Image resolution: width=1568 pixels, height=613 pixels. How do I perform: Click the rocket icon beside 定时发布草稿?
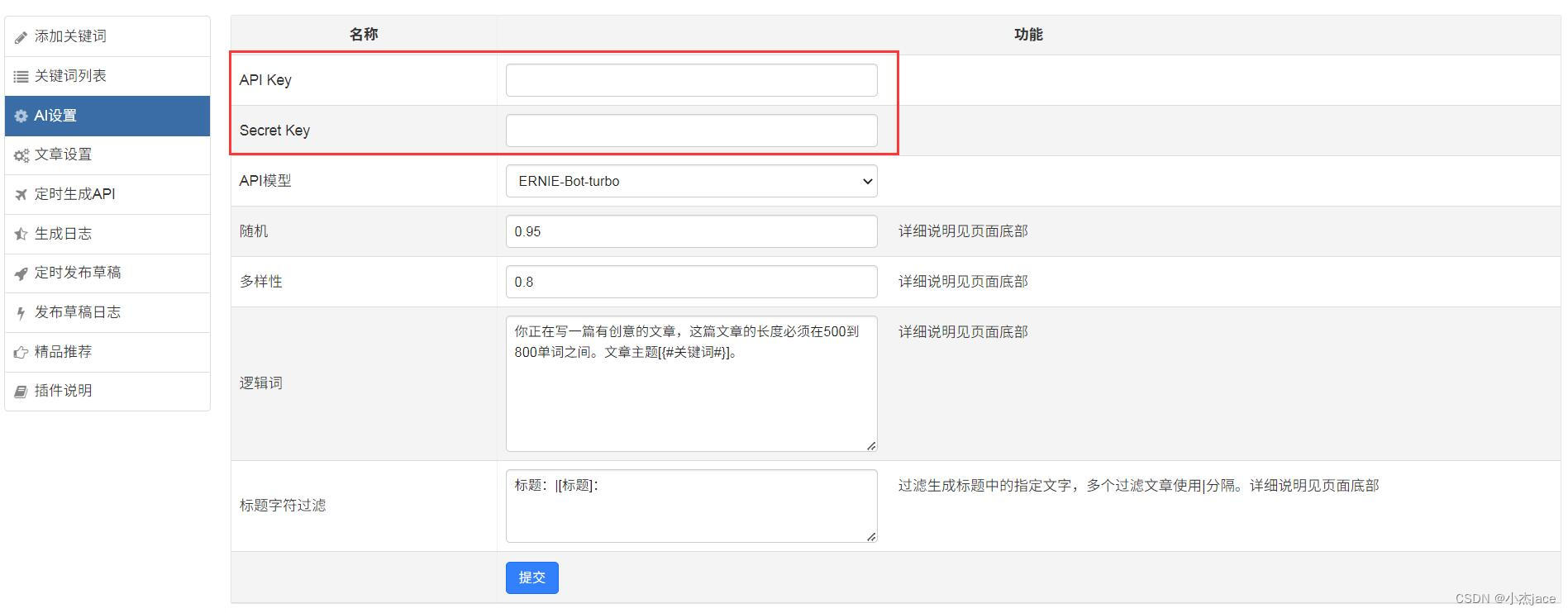click(21, 273)
